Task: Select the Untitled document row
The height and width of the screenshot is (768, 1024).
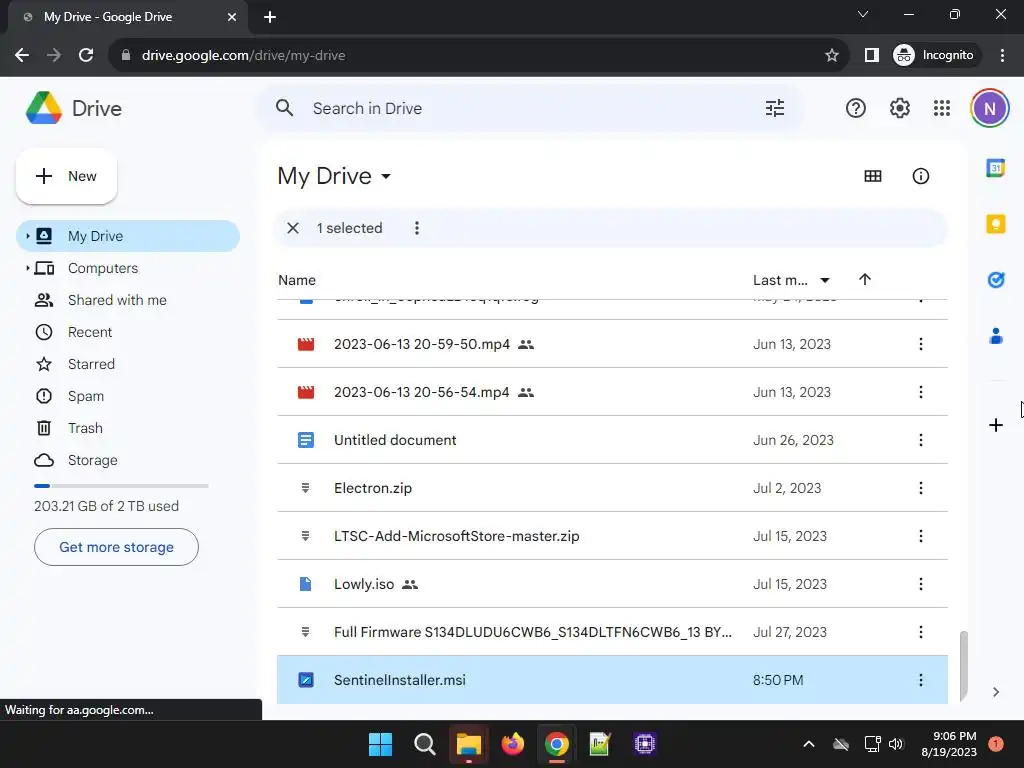Action: [612, 440]
